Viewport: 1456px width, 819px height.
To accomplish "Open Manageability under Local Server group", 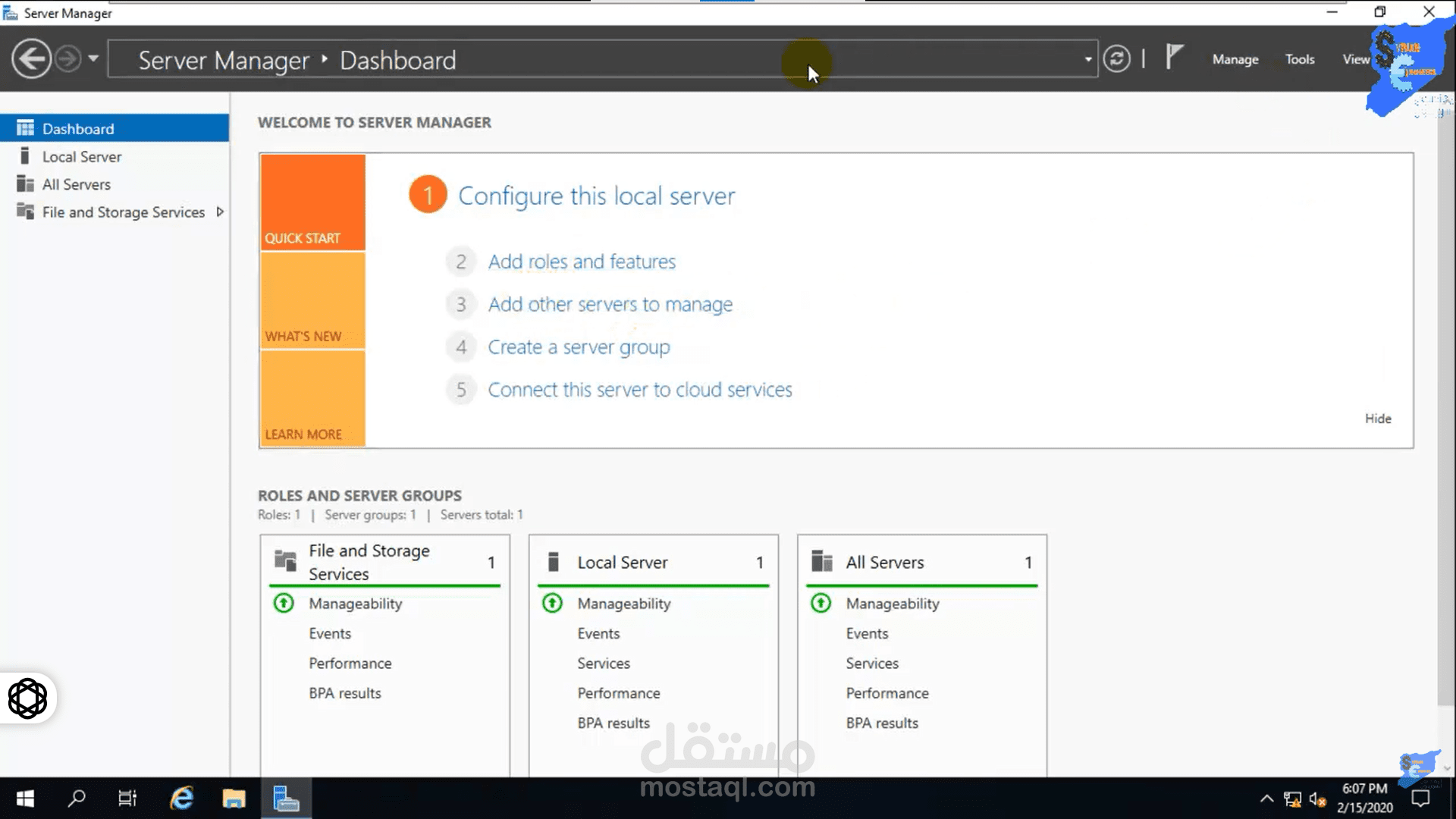I will tap(623, 603).
